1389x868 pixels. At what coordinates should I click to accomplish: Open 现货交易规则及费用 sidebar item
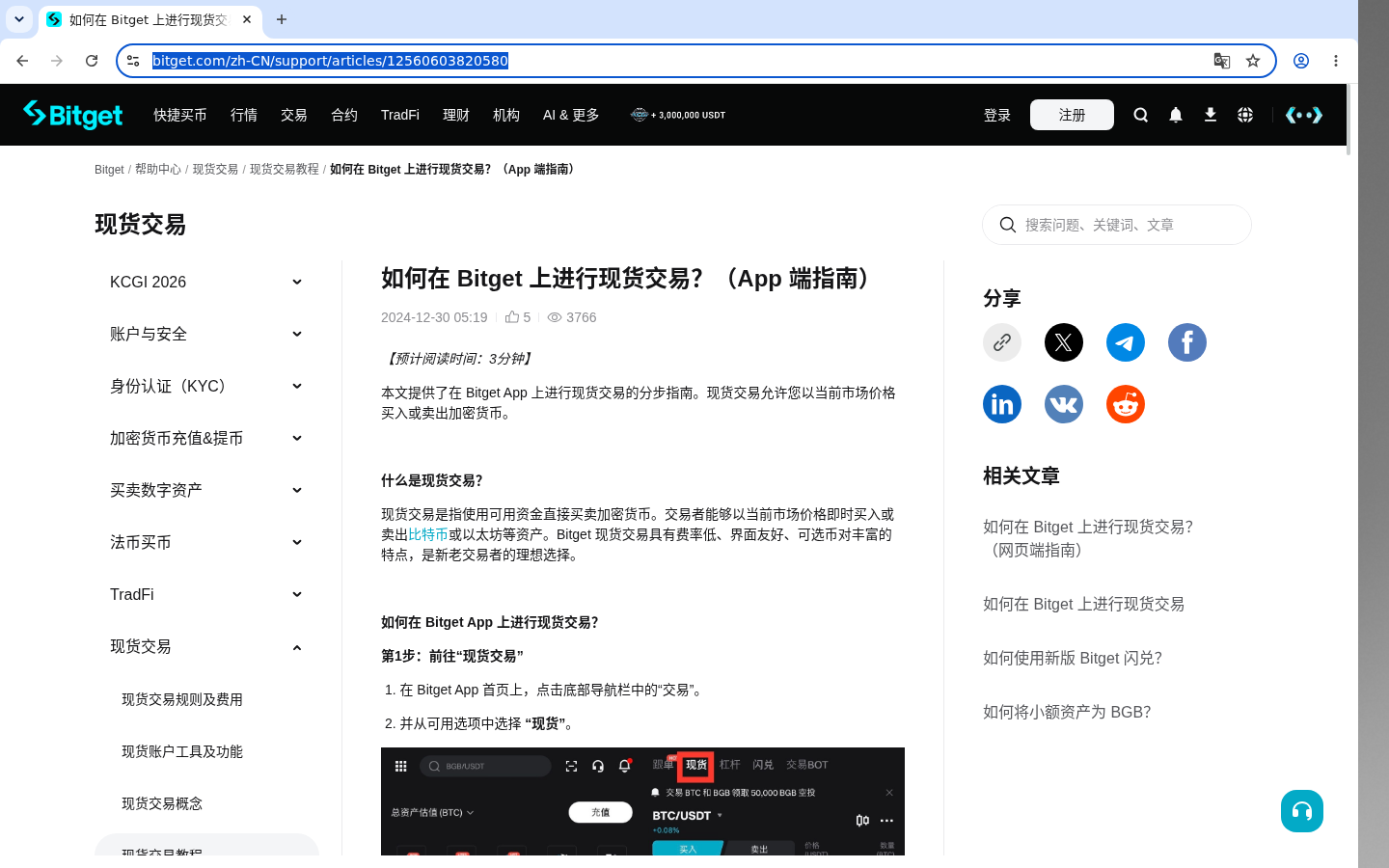click(182, 699)
